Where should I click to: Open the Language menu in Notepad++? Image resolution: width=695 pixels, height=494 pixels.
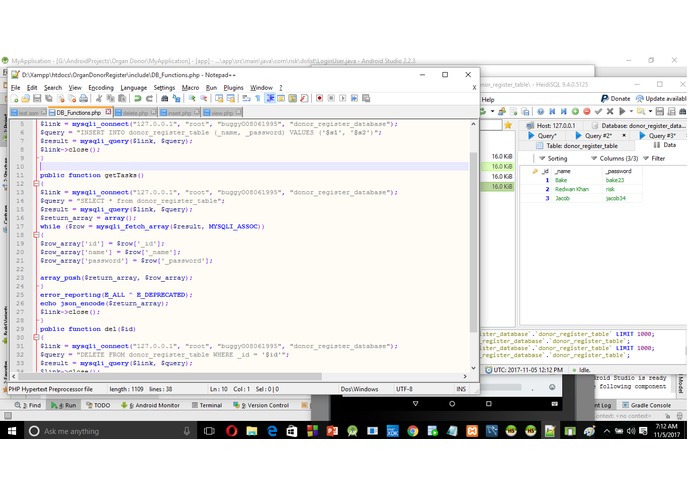133,88
